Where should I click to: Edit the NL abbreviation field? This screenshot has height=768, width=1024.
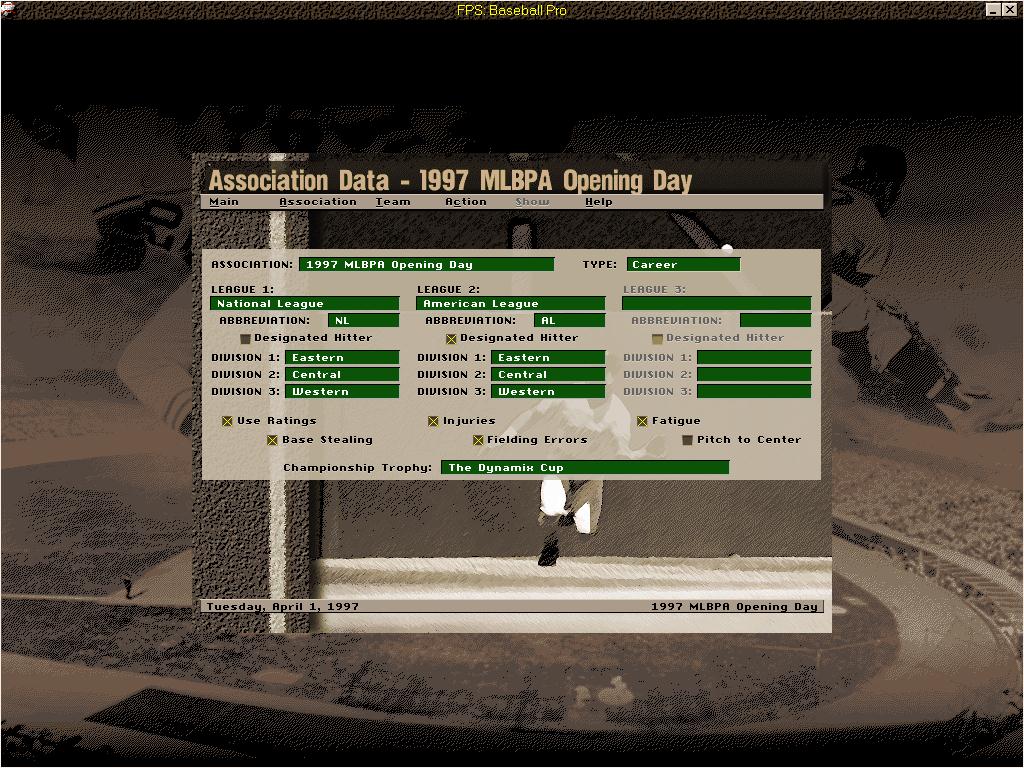click(363, 321)
